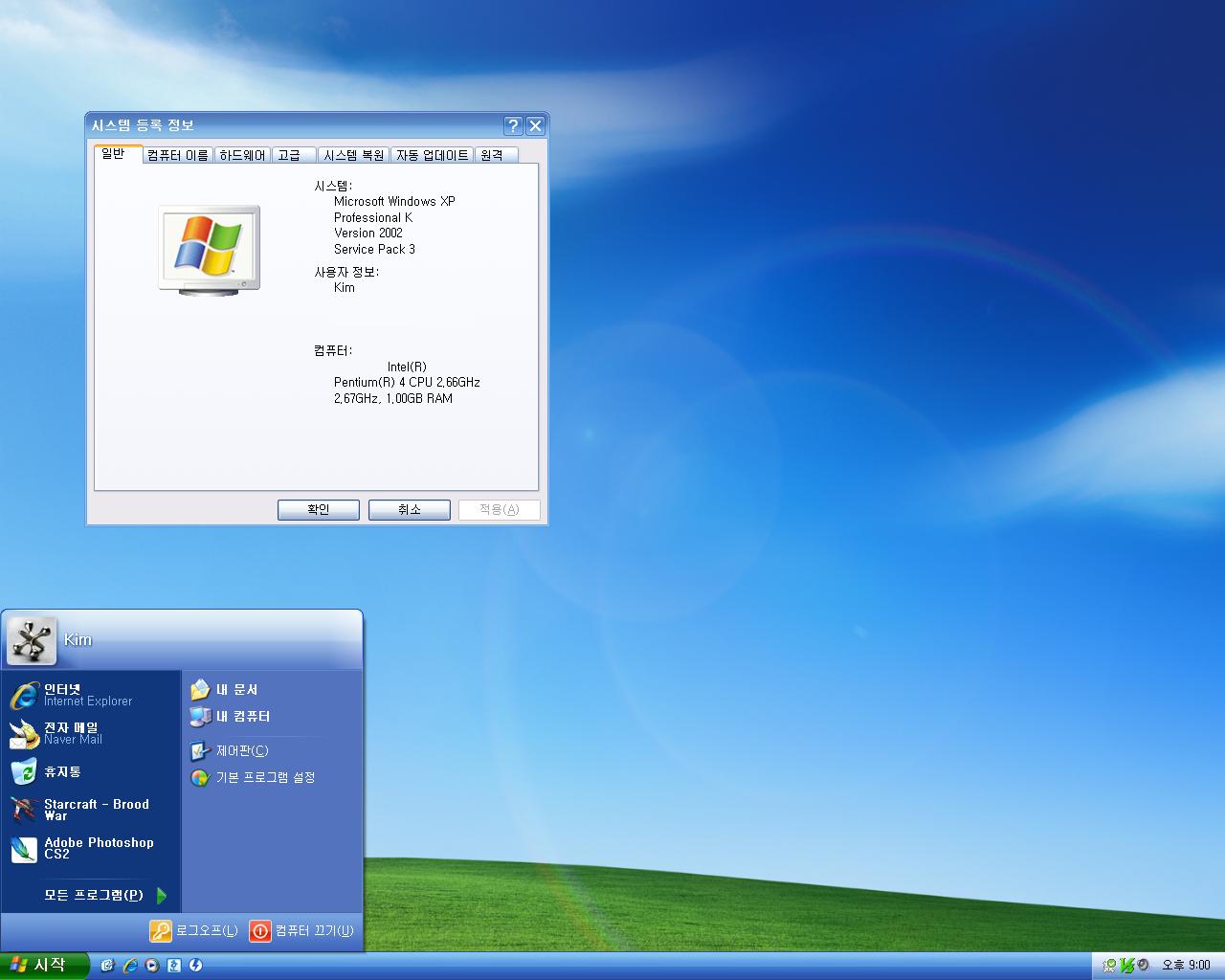Start Adobe Photoshop CS2

(x=91, y=848)
